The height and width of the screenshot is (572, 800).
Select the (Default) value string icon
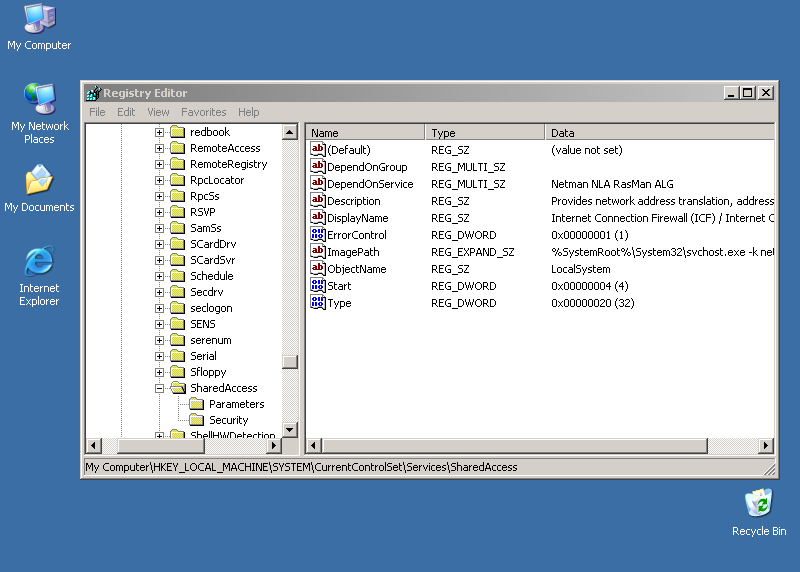pyautogui.click(x=317, y=150)
